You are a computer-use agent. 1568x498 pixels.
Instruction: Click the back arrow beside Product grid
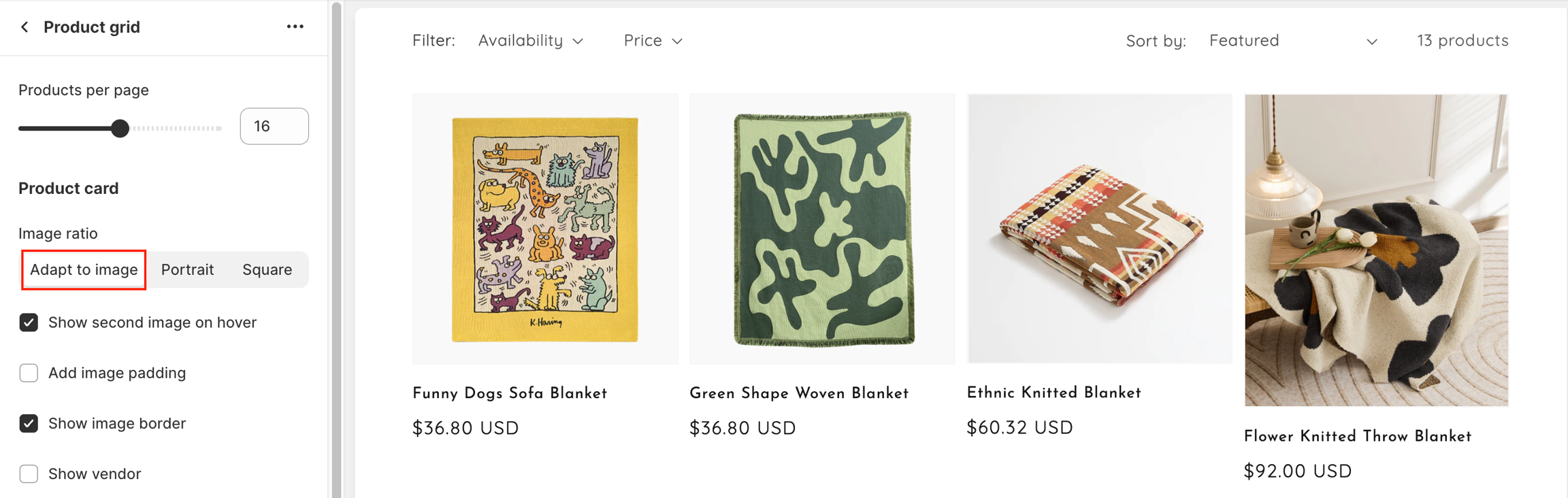coord(25,27)
